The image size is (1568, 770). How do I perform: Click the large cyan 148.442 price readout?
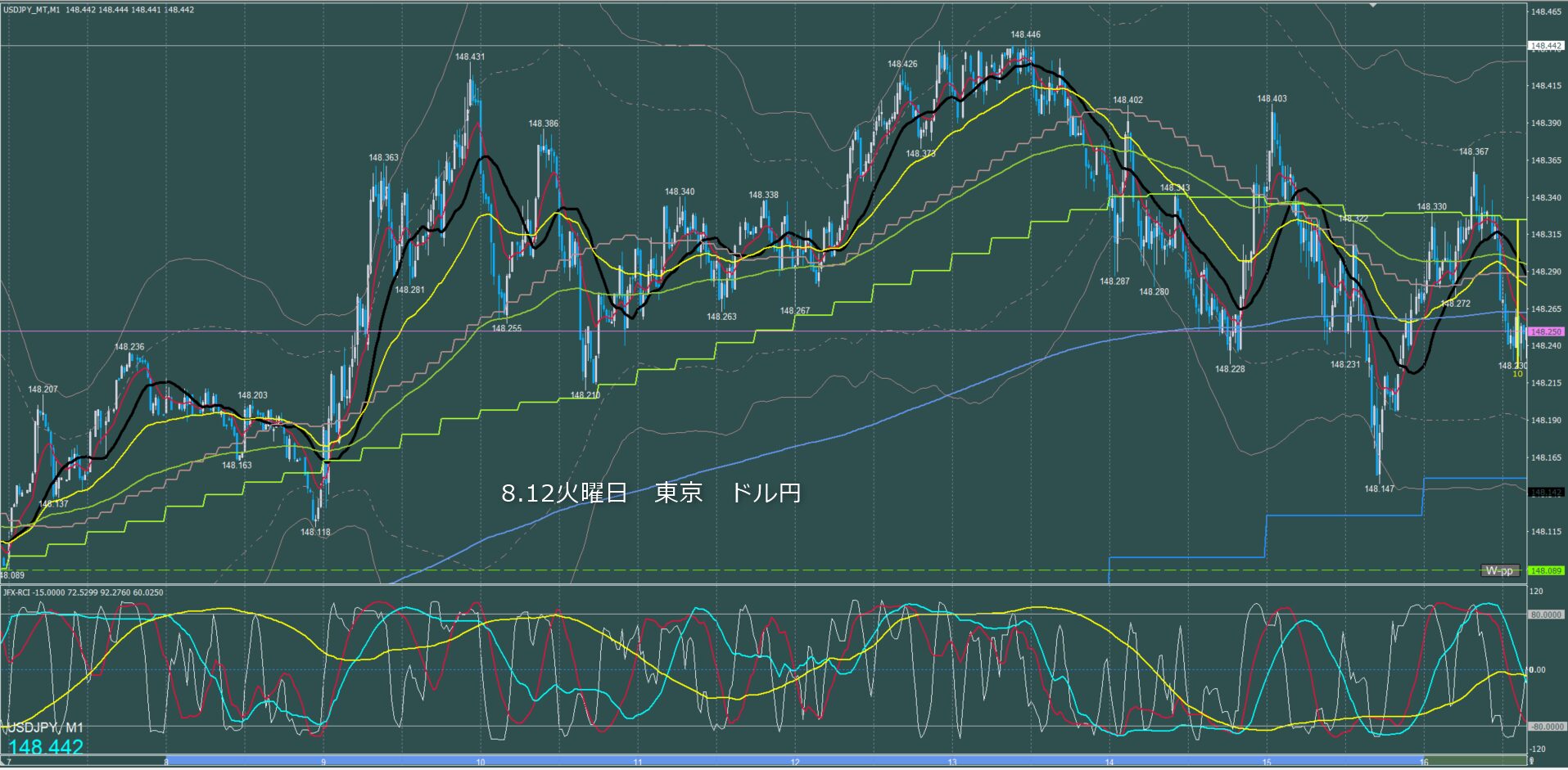[x=46, y=747]
